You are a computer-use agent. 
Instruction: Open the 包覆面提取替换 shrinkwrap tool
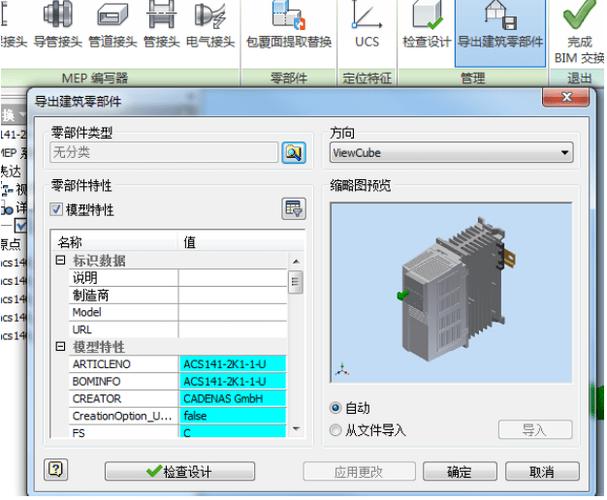coord(289,24)
